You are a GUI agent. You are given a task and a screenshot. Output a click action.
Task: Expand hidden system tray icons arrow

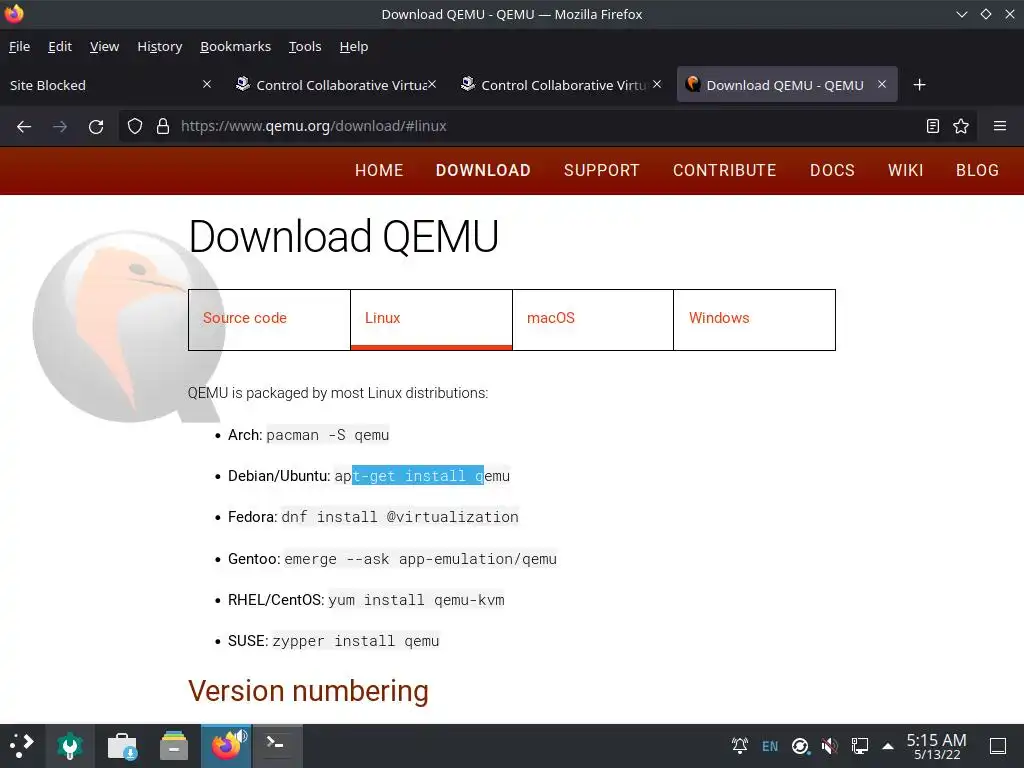tap(888, 746)
